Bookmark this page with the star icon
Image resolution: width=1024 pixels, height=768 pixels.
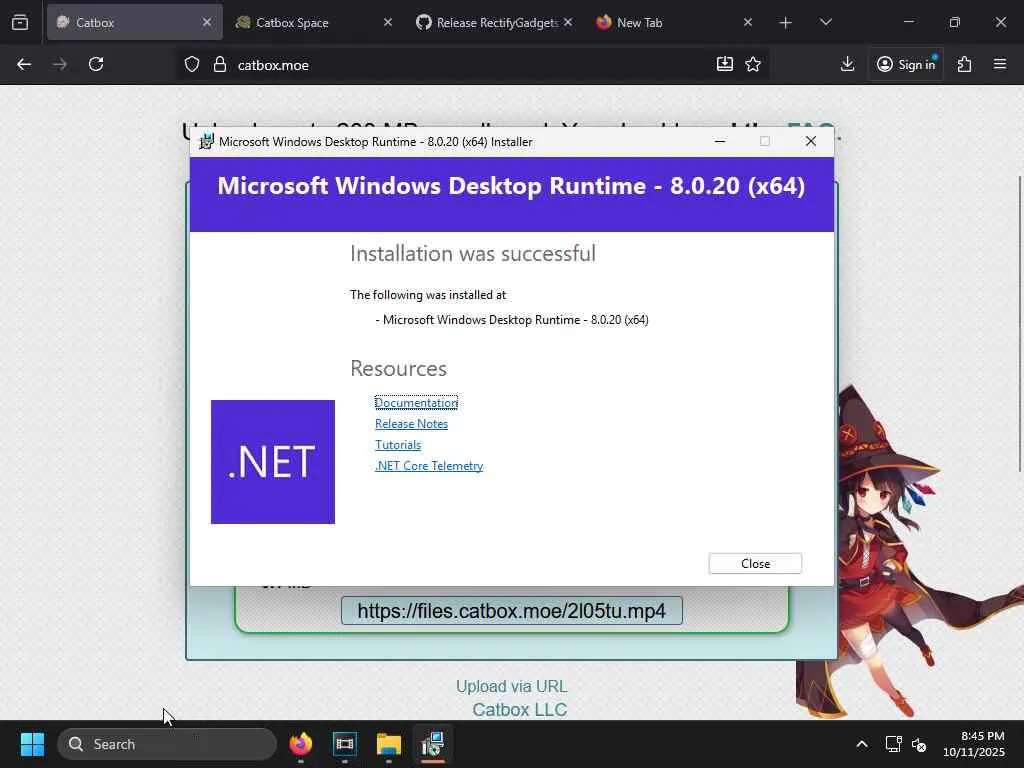coord(753,64)
